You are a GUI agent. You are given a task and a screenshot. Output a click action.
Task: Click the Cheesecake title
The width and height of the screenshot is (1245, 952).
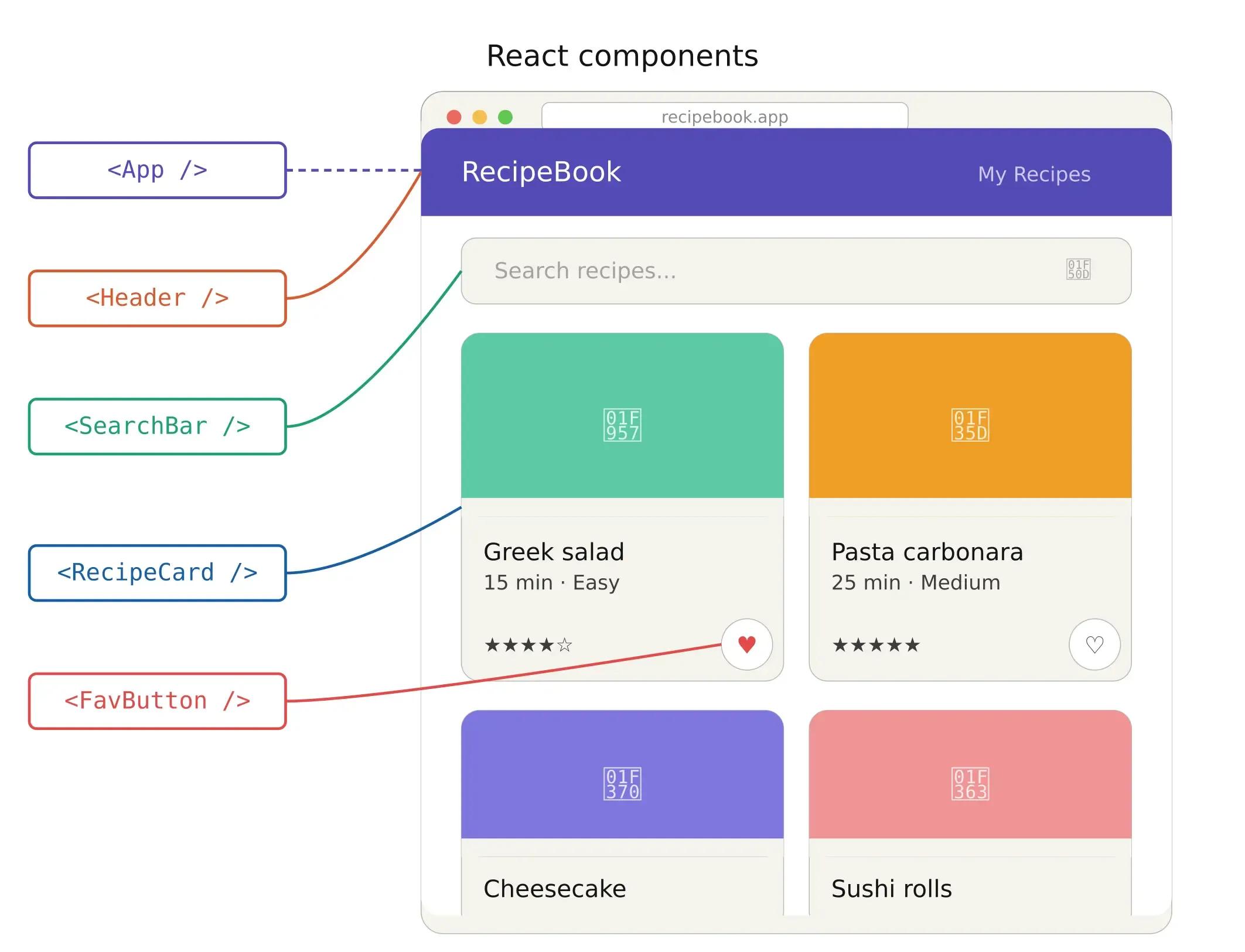pyautogui.click(x=555, y=889)
